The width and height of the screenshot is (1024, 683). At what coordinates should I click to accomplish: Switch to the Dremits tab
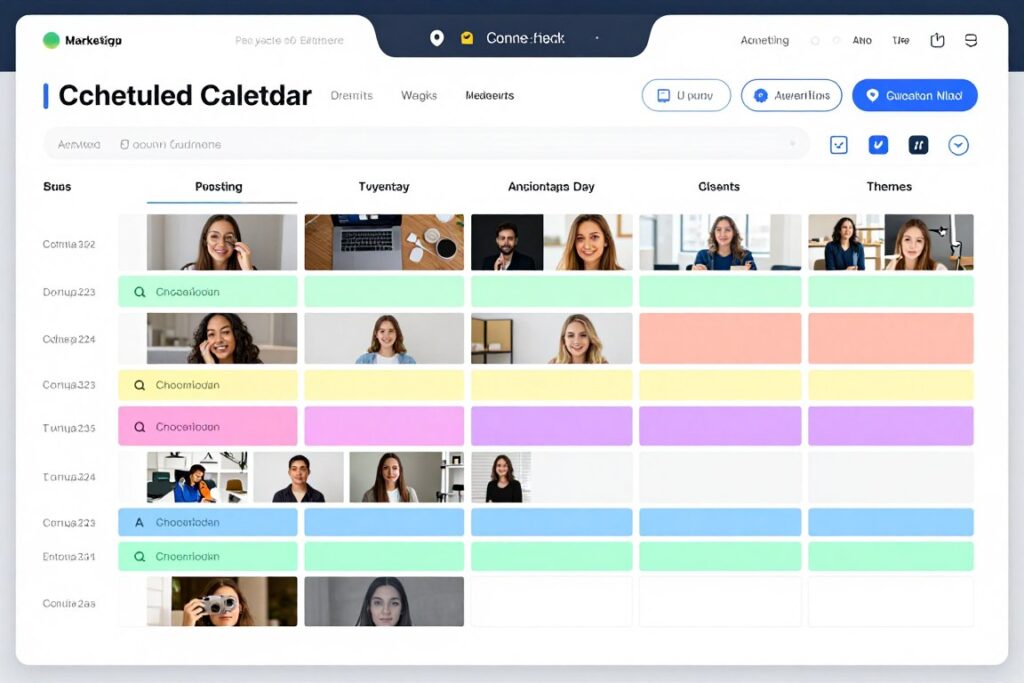click(x=351, y=95)
